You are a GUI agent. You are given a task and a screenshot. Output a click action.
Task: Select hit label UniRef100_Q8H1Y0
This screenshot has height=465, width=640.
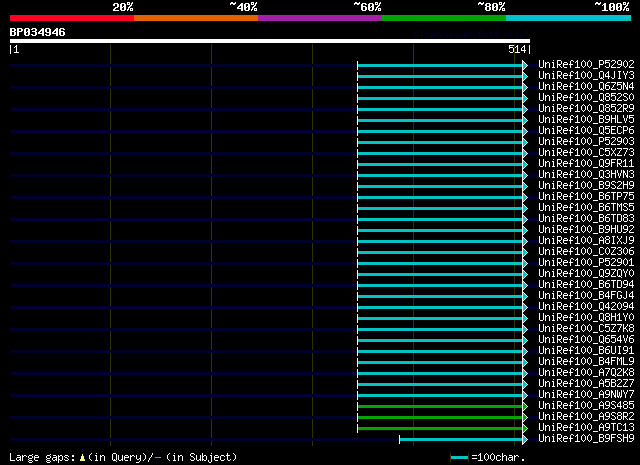pos(586,318)
